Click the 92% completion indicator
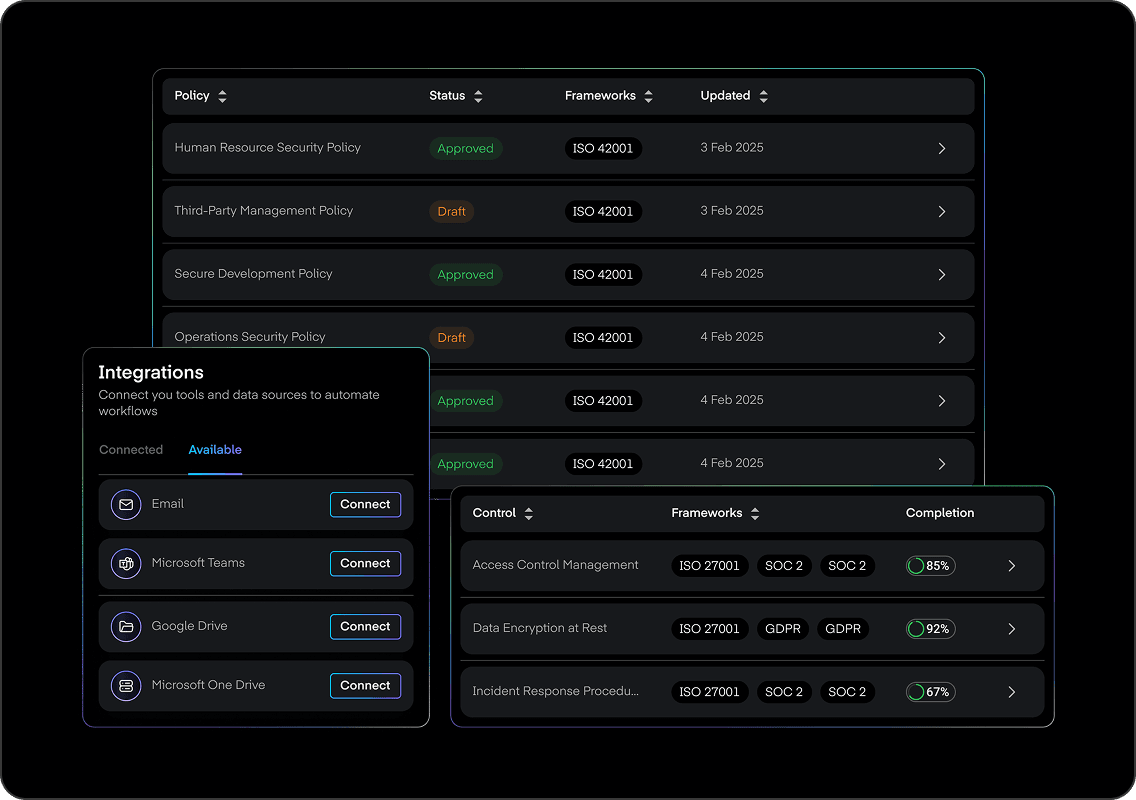 pos(930,629)
